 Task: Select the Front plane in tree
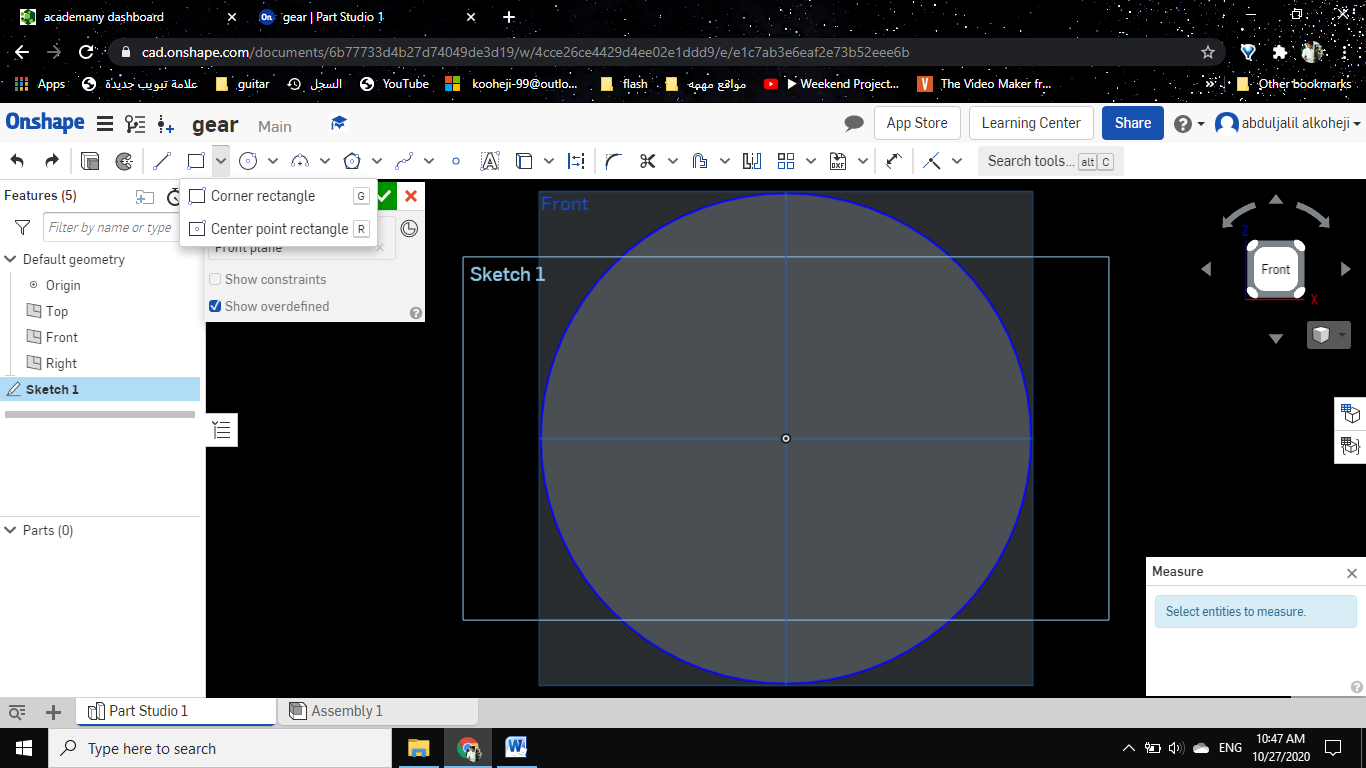pos(62,338)
